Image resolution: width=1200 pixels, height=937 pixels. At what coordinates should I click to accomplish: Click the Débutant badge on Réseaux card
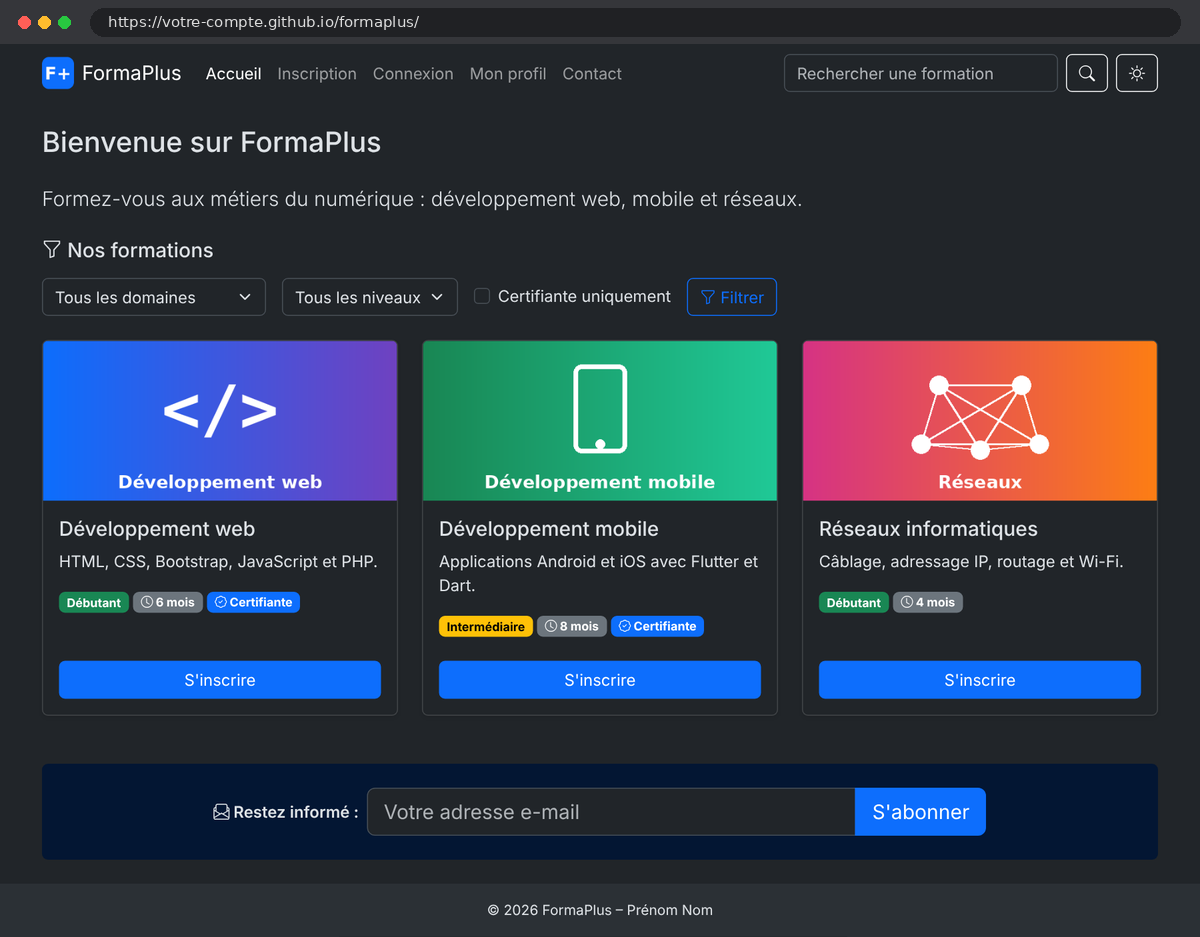click(x=854, y=602)
